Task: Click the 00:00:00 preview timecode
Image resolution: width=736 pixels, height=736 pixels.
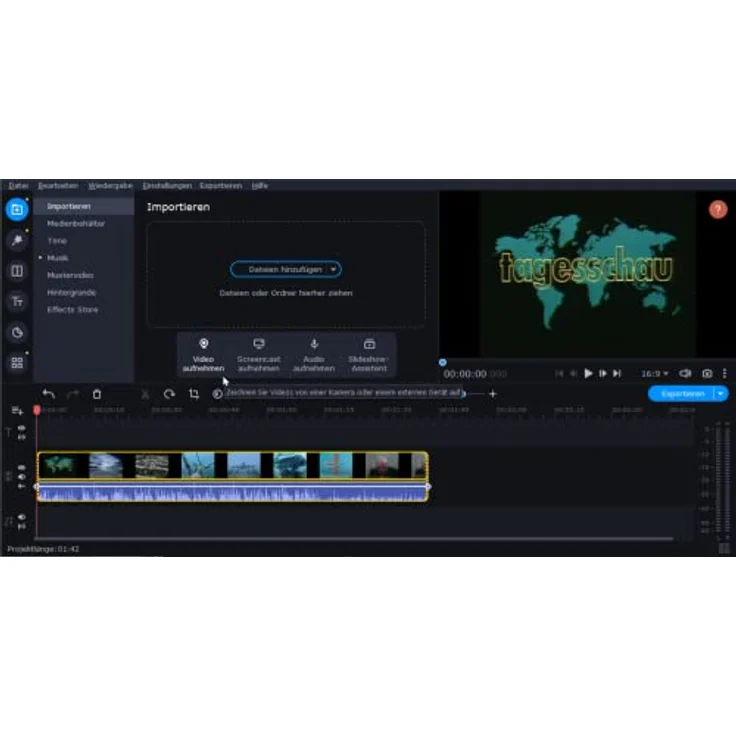Action: tap(465, 374)
